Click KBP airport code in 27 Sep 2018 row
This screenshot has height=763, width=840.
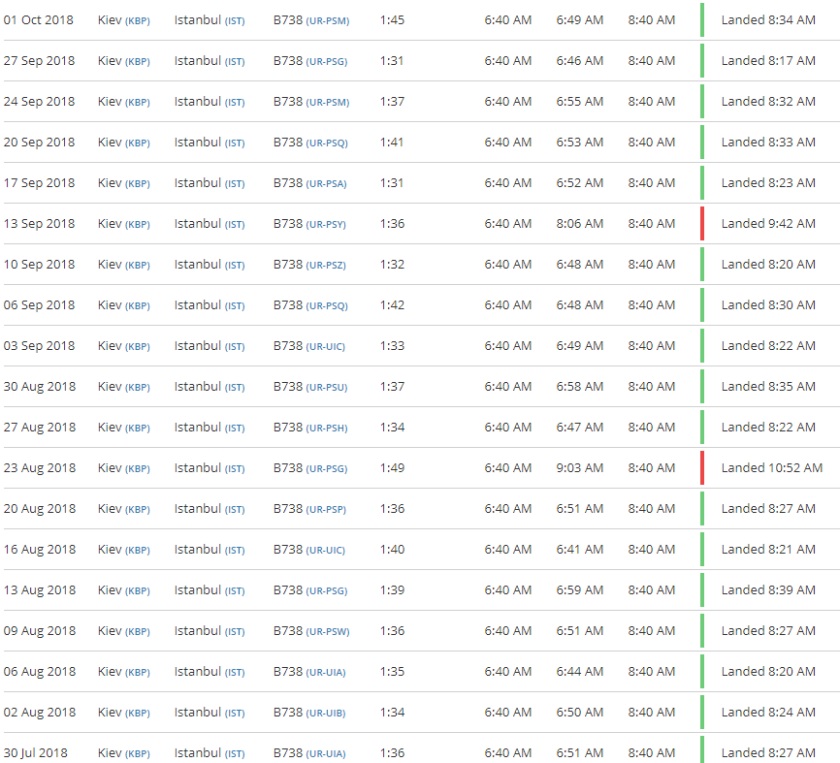point(137,62)
